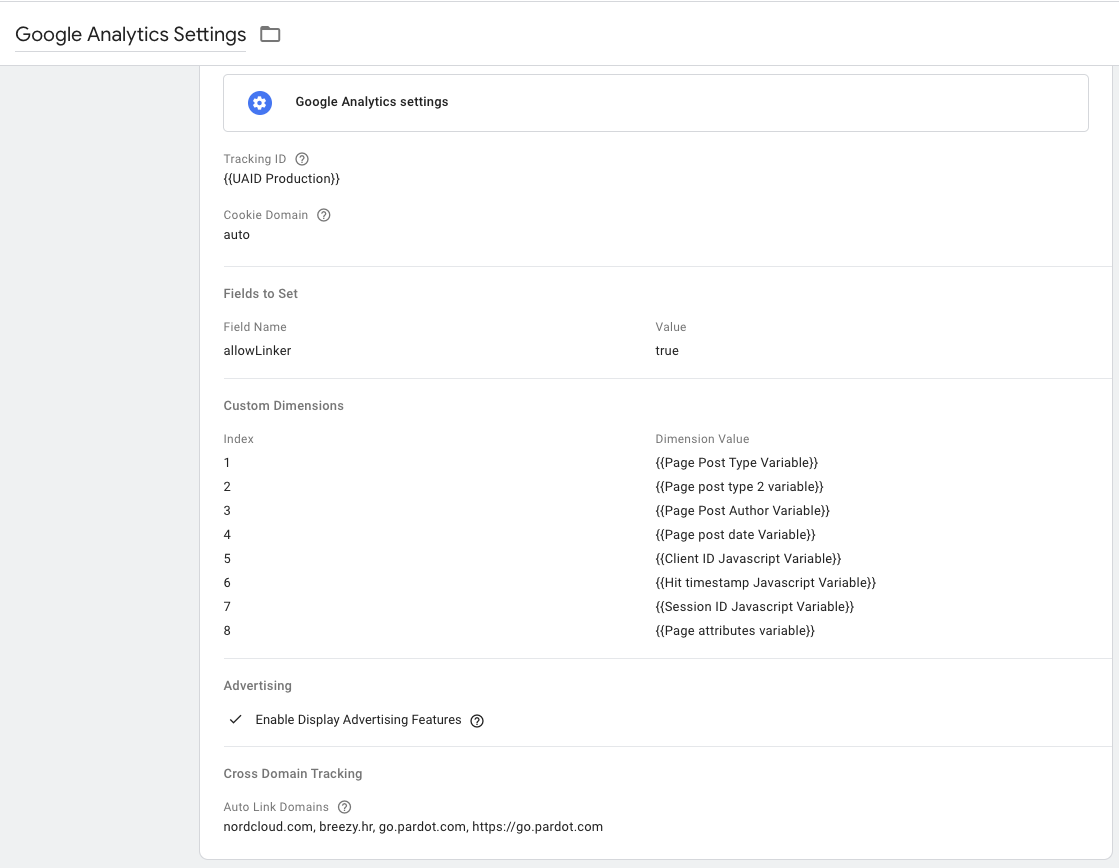Click the {{Page attributes variable}} dimension value
The image size is (1119, 868).
[x=735, y=631]
